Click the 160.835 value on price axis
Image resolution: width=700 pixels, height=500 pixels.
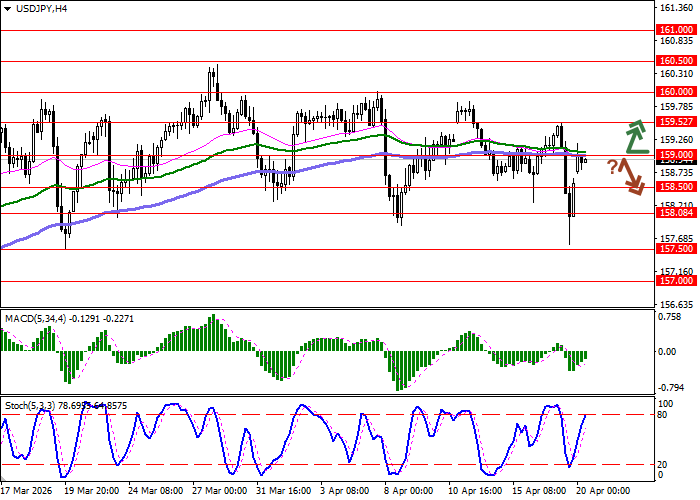[677, 41]
